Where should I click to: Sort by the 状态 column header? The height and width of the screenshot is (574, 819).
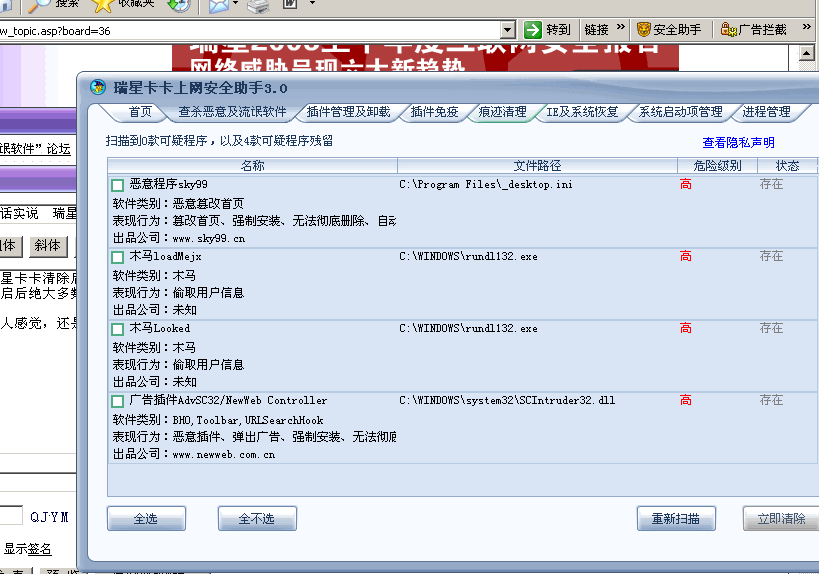click(787, 166)
